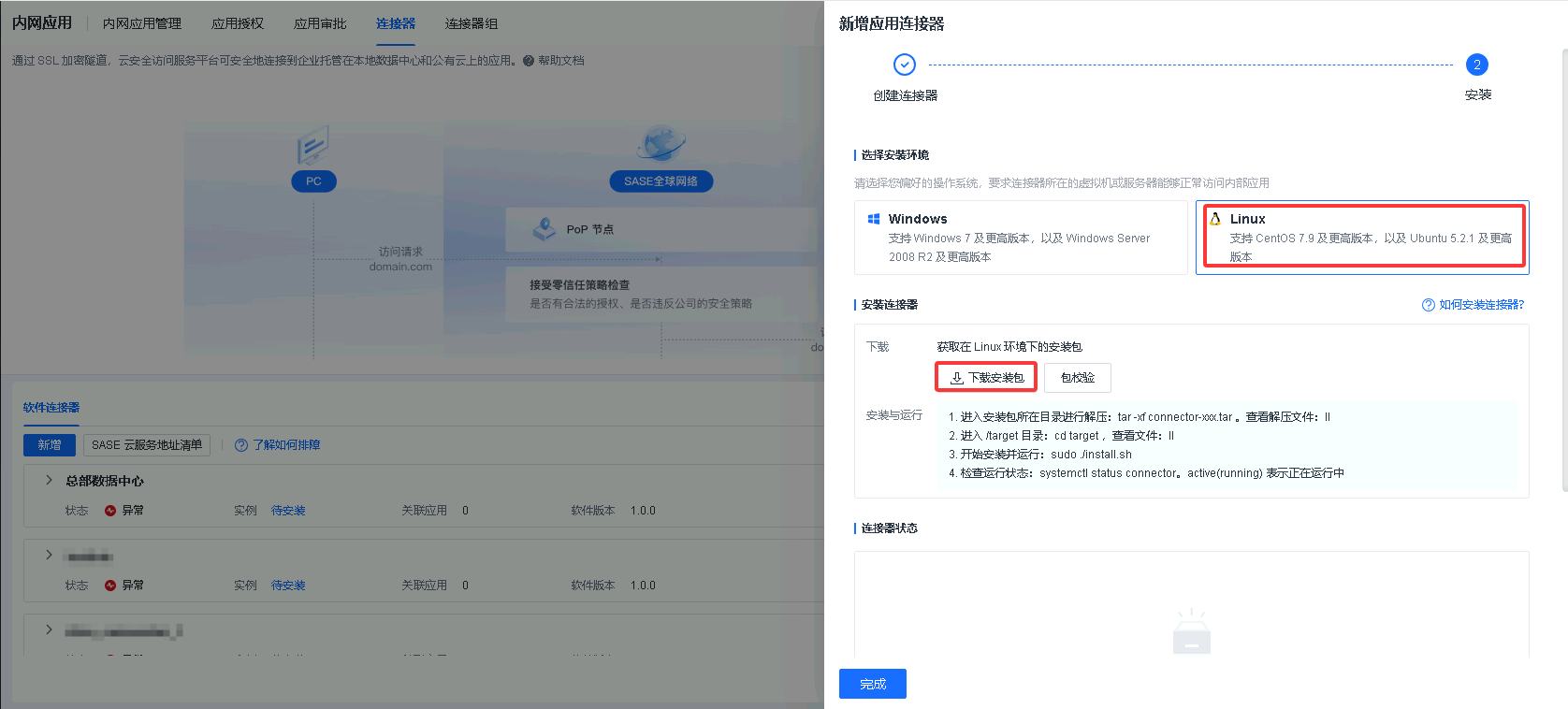
Task: Click the Linux penguin icon
Action: tap(1215, 219)
